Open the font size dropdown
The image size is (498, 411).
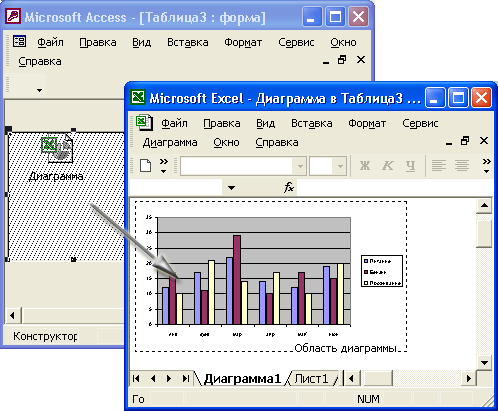(x=340, y=166)
